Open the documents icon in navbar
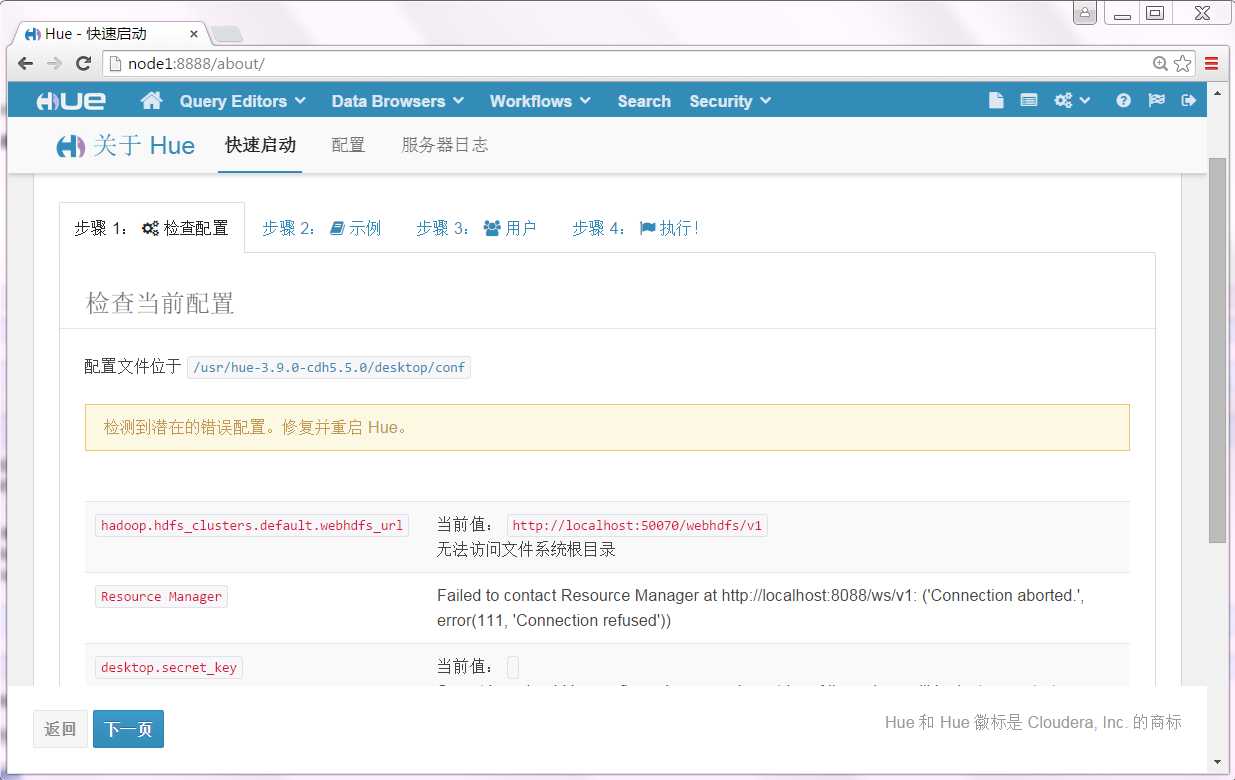 point(995,101)
